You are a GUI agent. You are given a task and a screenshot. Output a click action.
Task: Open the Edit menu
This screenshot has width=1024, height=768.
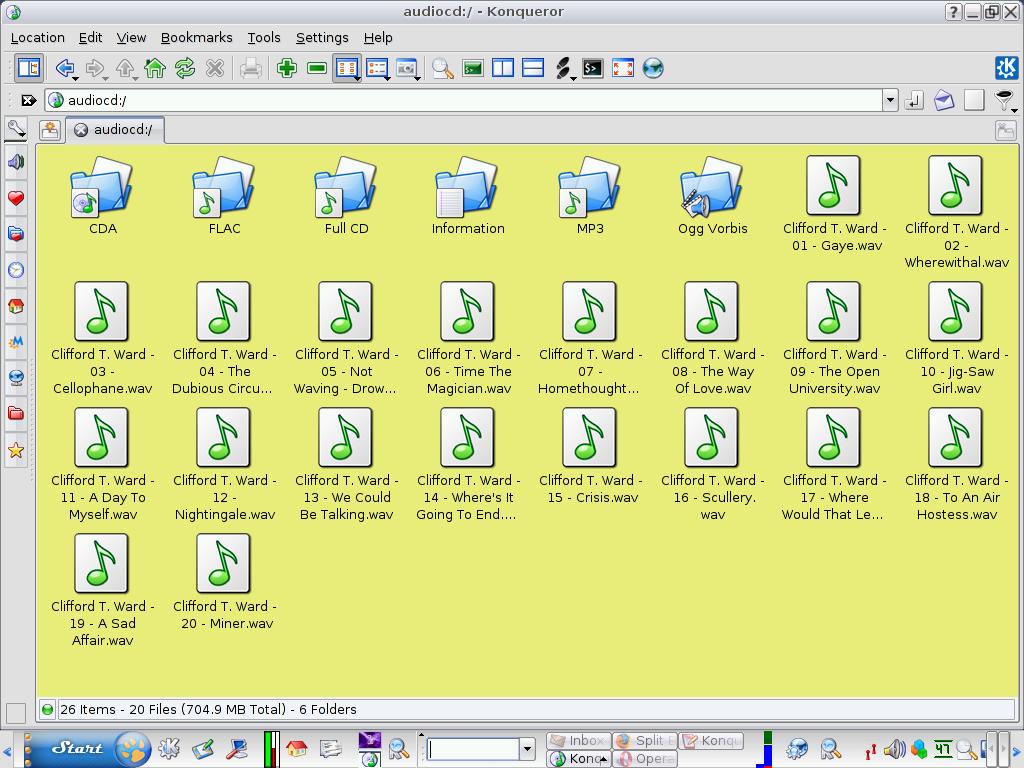(90, 37)
